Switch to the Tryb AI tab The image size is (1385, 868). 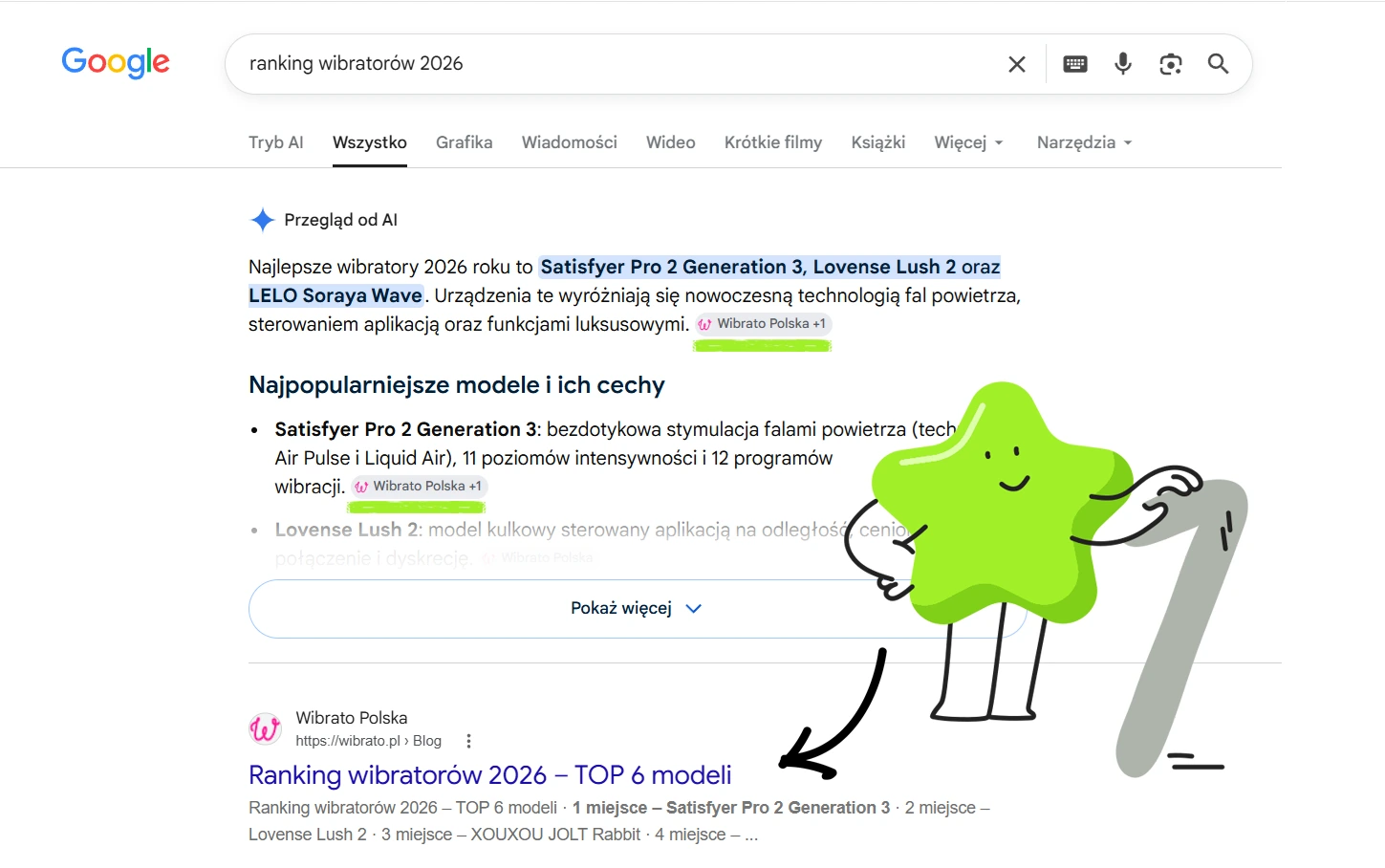(x=276, y=142)
